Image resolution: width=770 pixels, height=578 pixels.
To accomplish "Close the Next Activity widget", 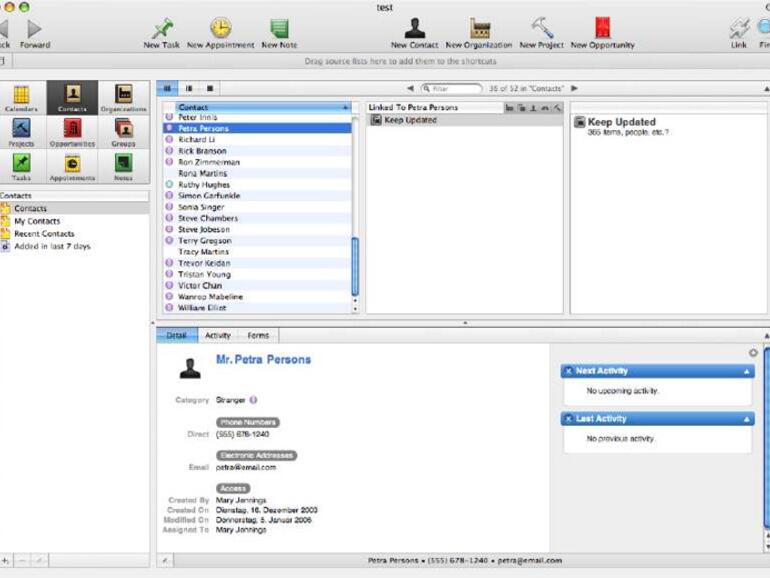I will pyautogui.click(x=569, y=371).
